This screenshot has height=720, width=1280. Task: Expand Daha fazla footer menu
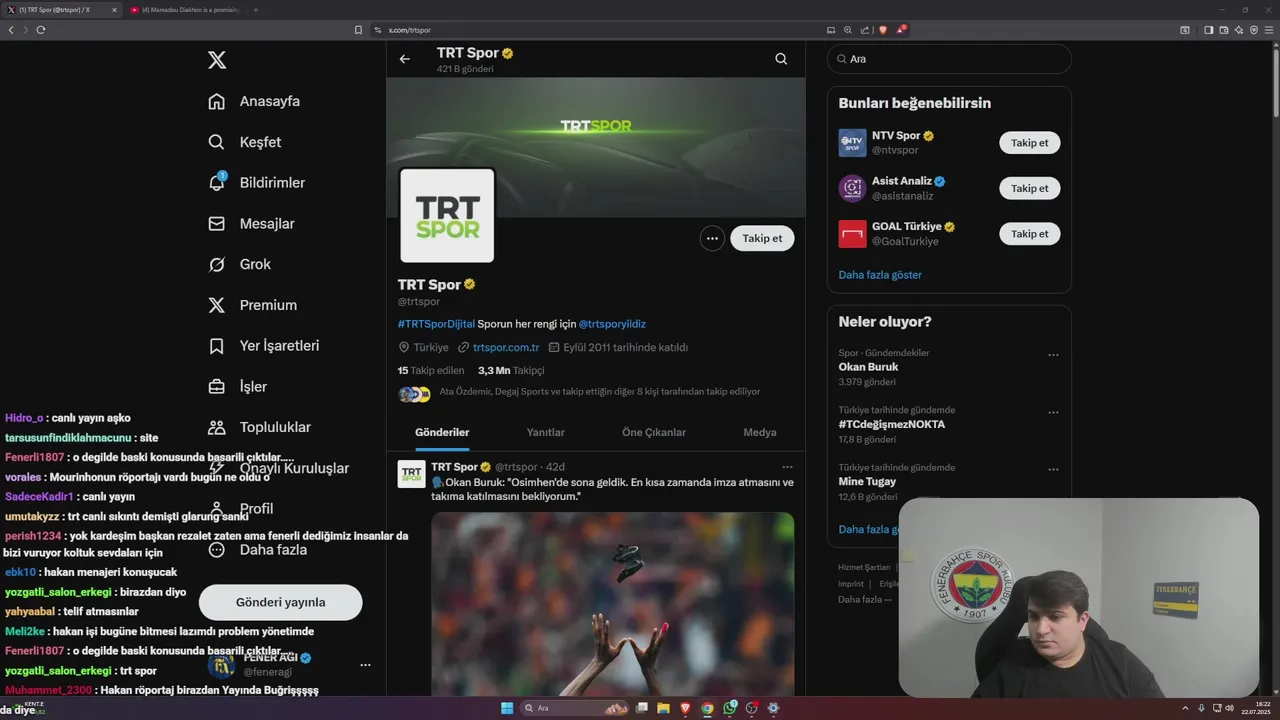(x=865, y=599)
